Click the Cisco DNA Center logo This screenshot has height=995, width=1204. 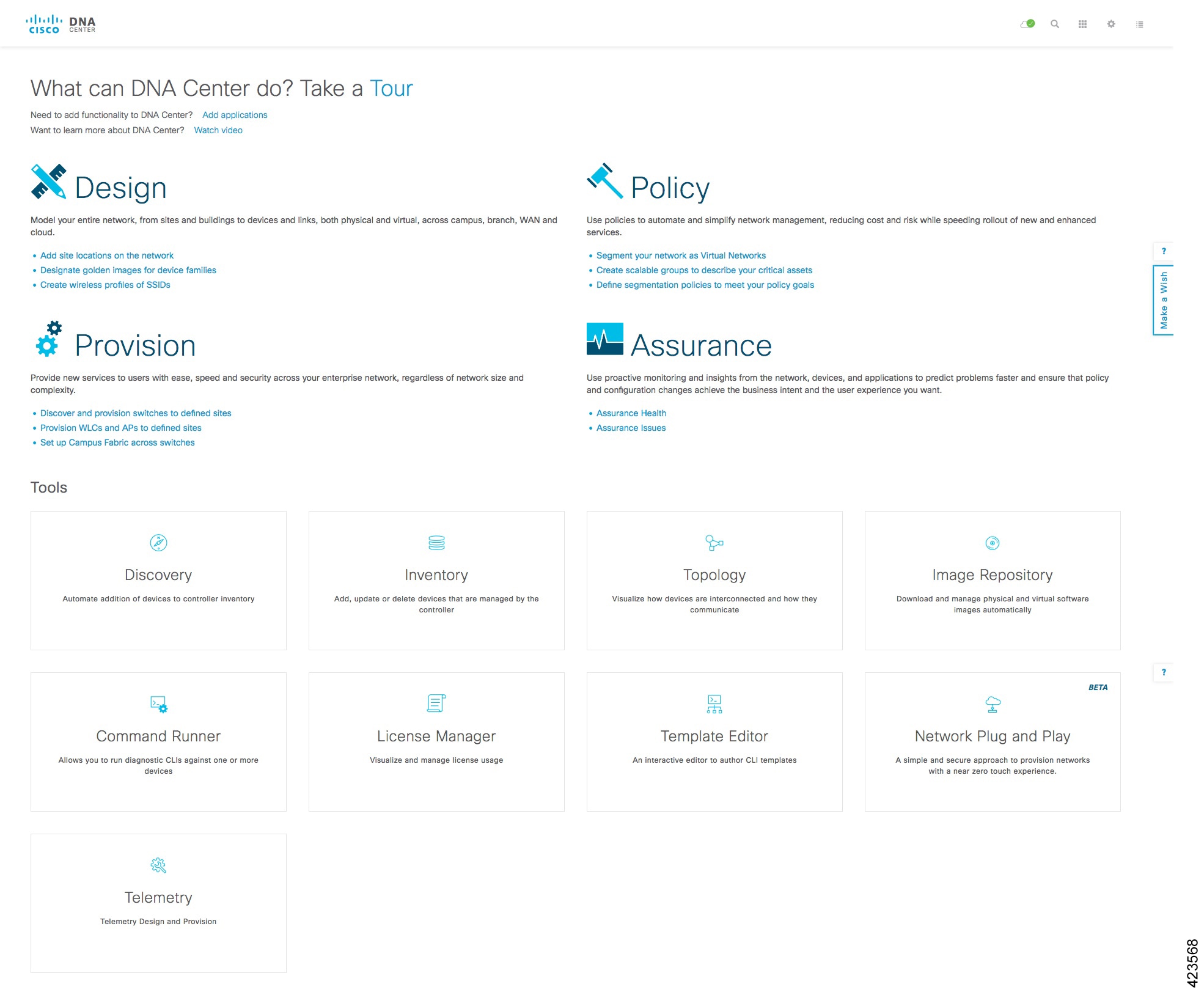[61, 24]
